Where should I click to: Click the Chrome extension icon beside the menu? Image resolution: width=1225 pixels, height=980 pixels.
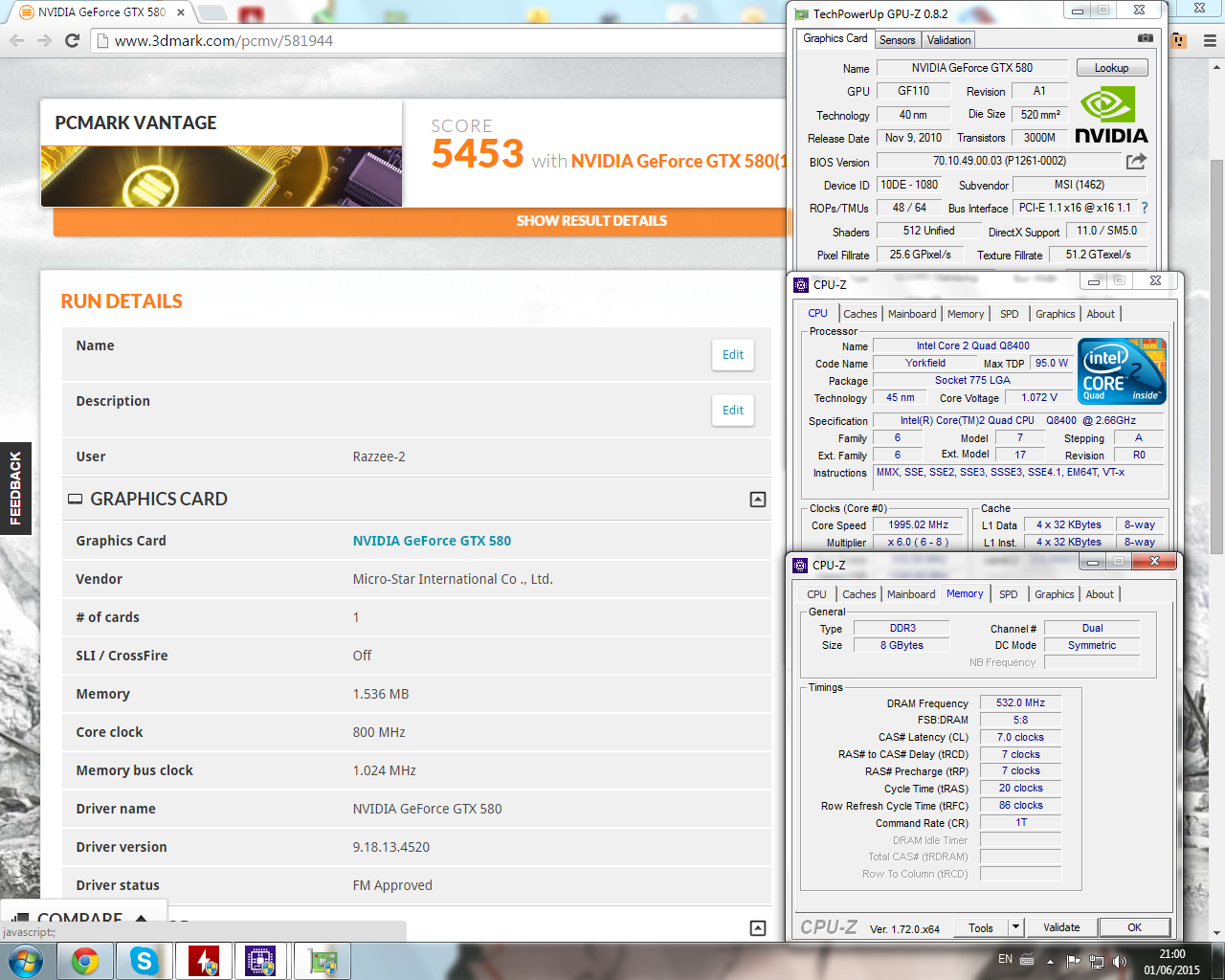tap(1178, 40)
